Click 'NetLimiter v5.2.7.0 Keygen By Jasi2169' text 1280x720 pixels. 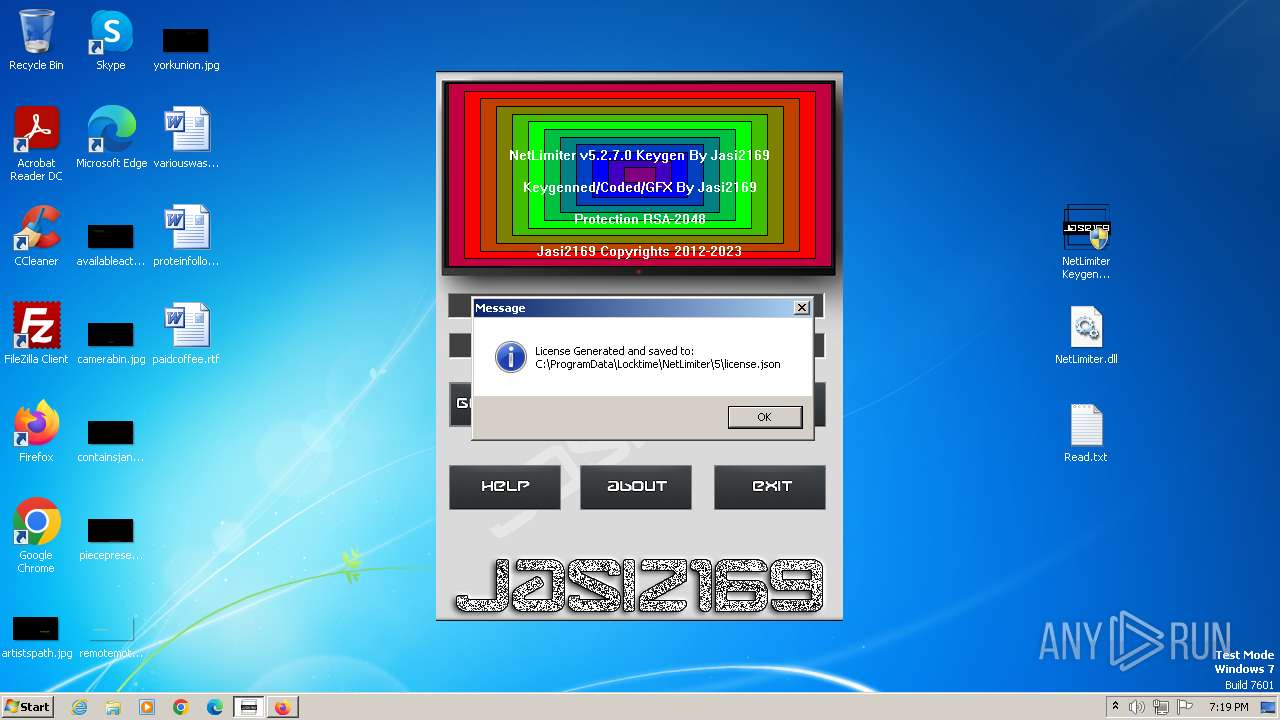639,155
